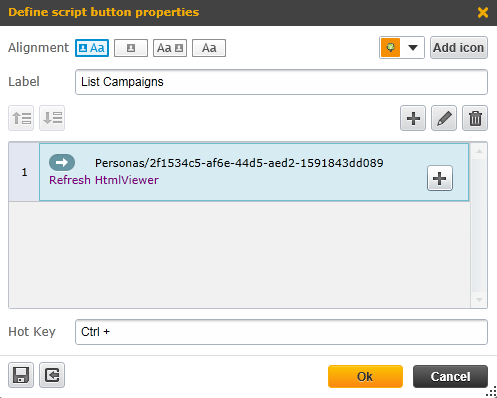Click into the Hot Key field

tap(281, 332)
